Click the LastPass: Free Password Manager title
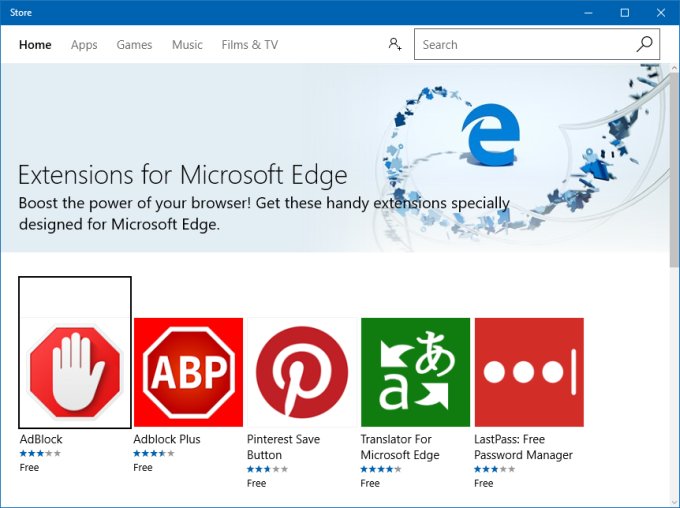 pos(523,447)
